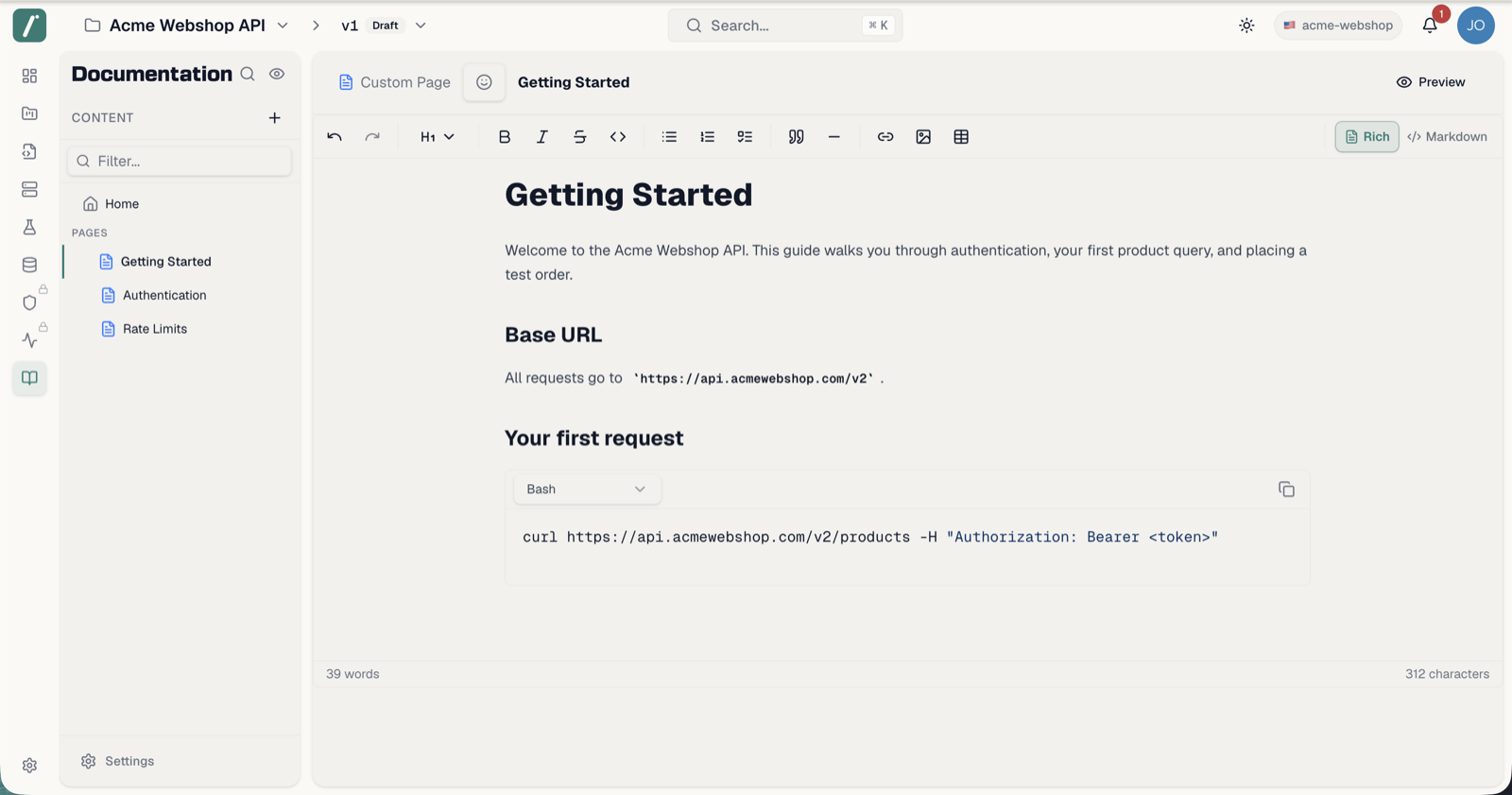Insert an image
The width and height of the screenshot is (1512, 795).
(923, 137)
